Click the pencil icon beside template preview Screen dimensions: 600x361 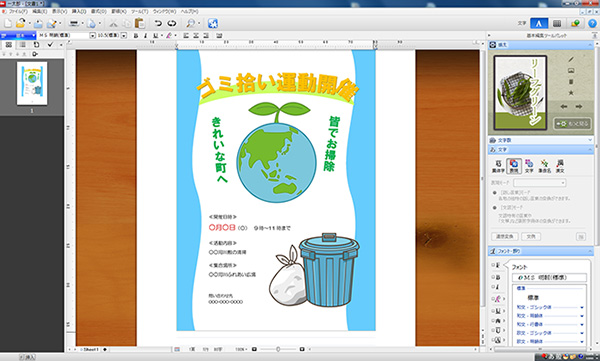(571, 59)
